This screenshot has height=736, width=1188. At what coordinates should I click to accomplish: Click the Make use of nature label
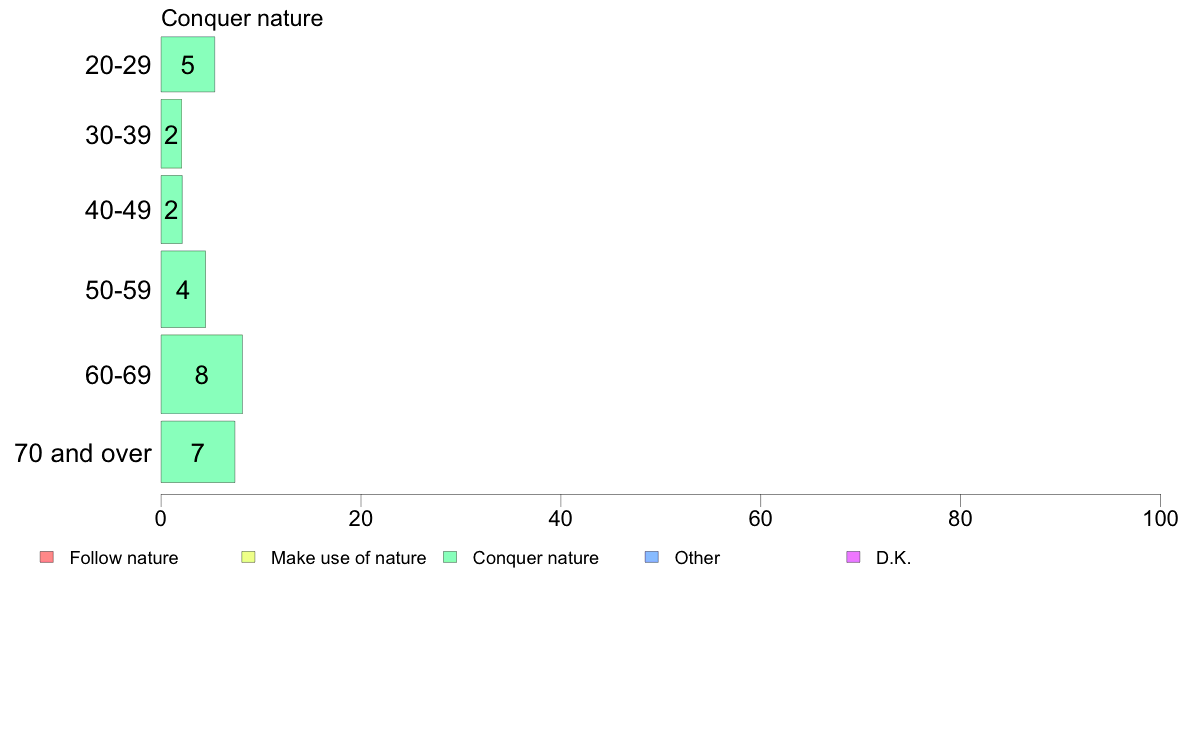coord(349,558)
